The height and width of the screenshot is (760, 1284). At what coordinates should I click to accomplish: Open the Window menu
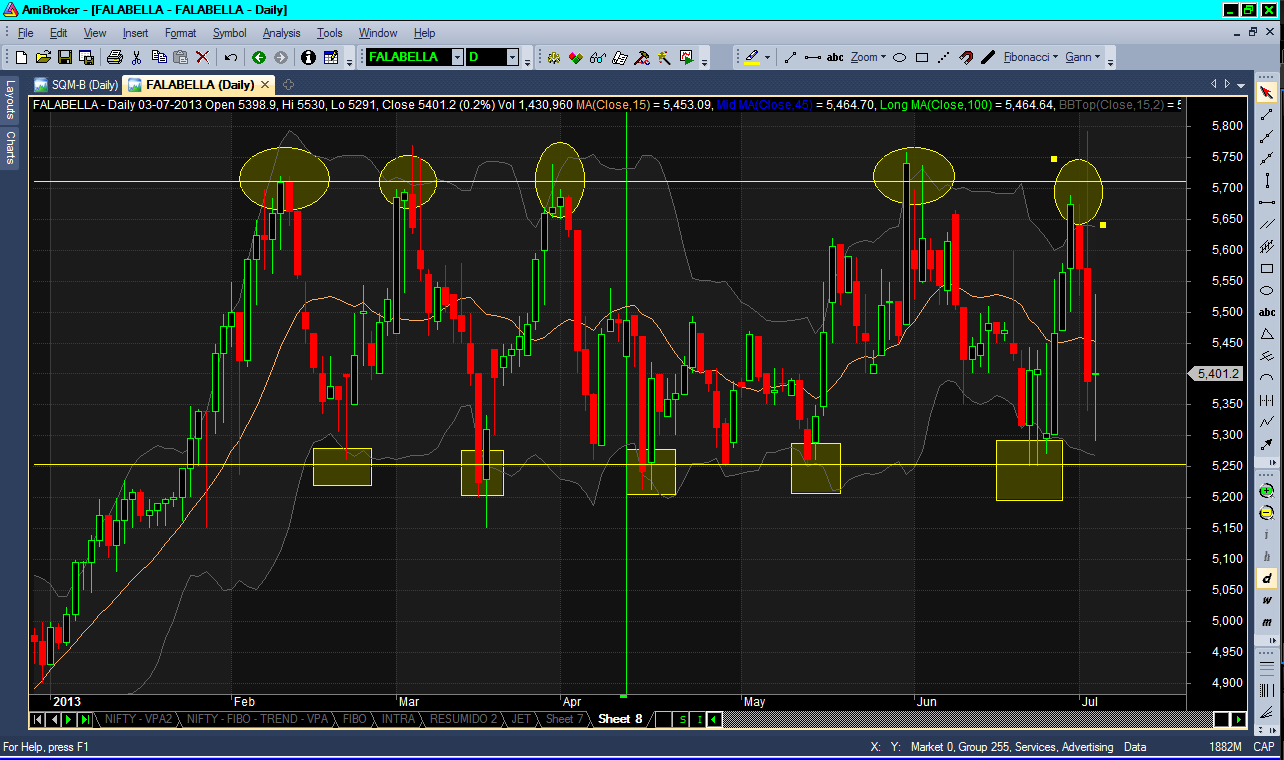(378, 33)
